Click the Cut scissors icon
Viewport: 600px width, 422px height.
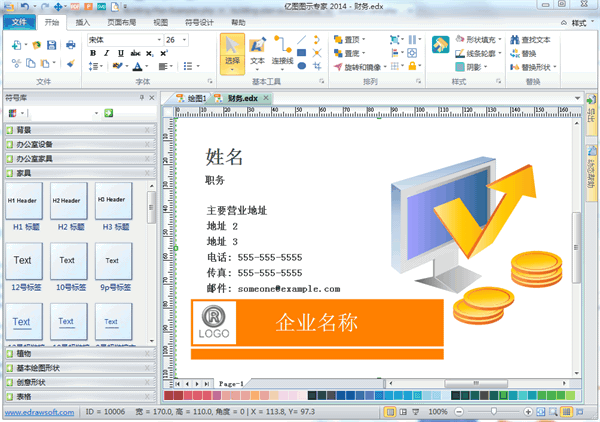pyautogui.click(x=16, y=63)
